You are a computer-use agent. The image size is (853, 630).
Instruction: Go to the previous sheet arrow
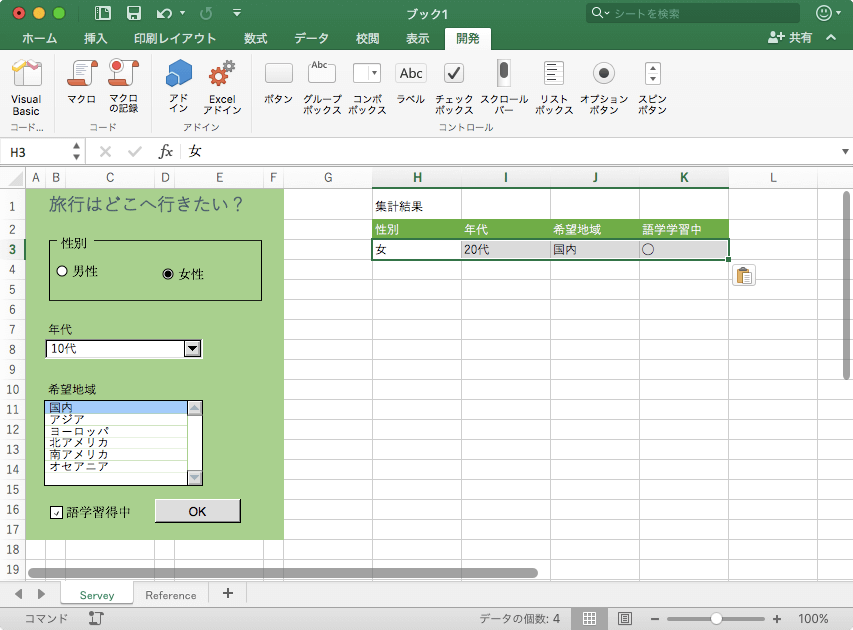coord(18,594)
